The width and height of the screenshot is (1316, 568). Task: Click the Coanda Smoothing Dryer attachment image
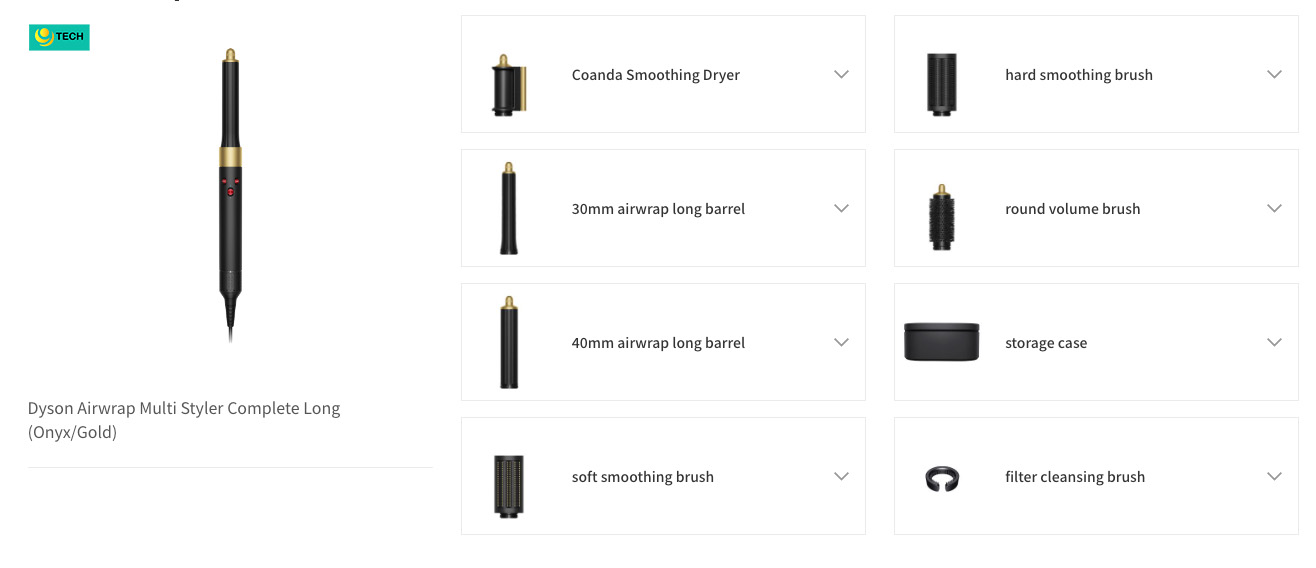509,85
